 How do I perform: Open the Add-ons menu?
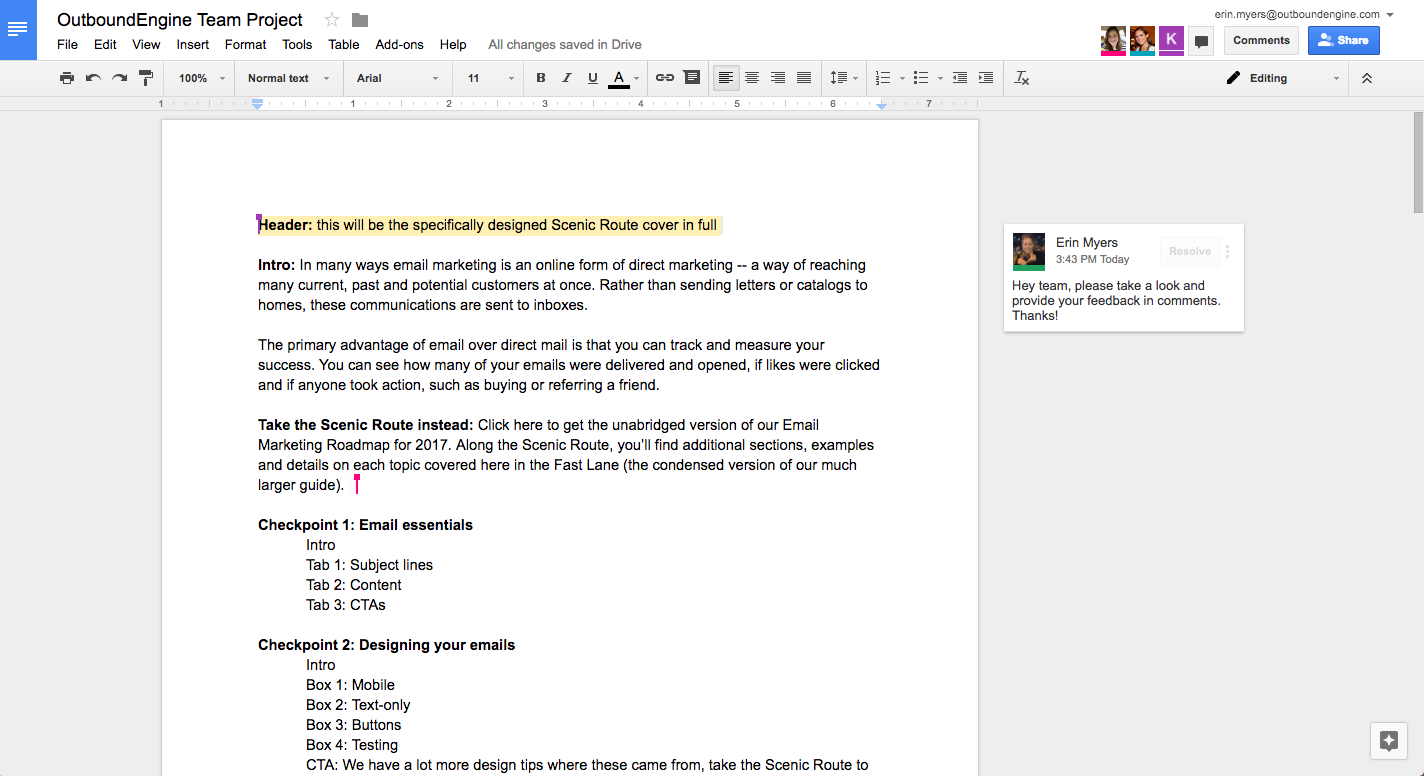pyautogui.click(x=399, y=44)
